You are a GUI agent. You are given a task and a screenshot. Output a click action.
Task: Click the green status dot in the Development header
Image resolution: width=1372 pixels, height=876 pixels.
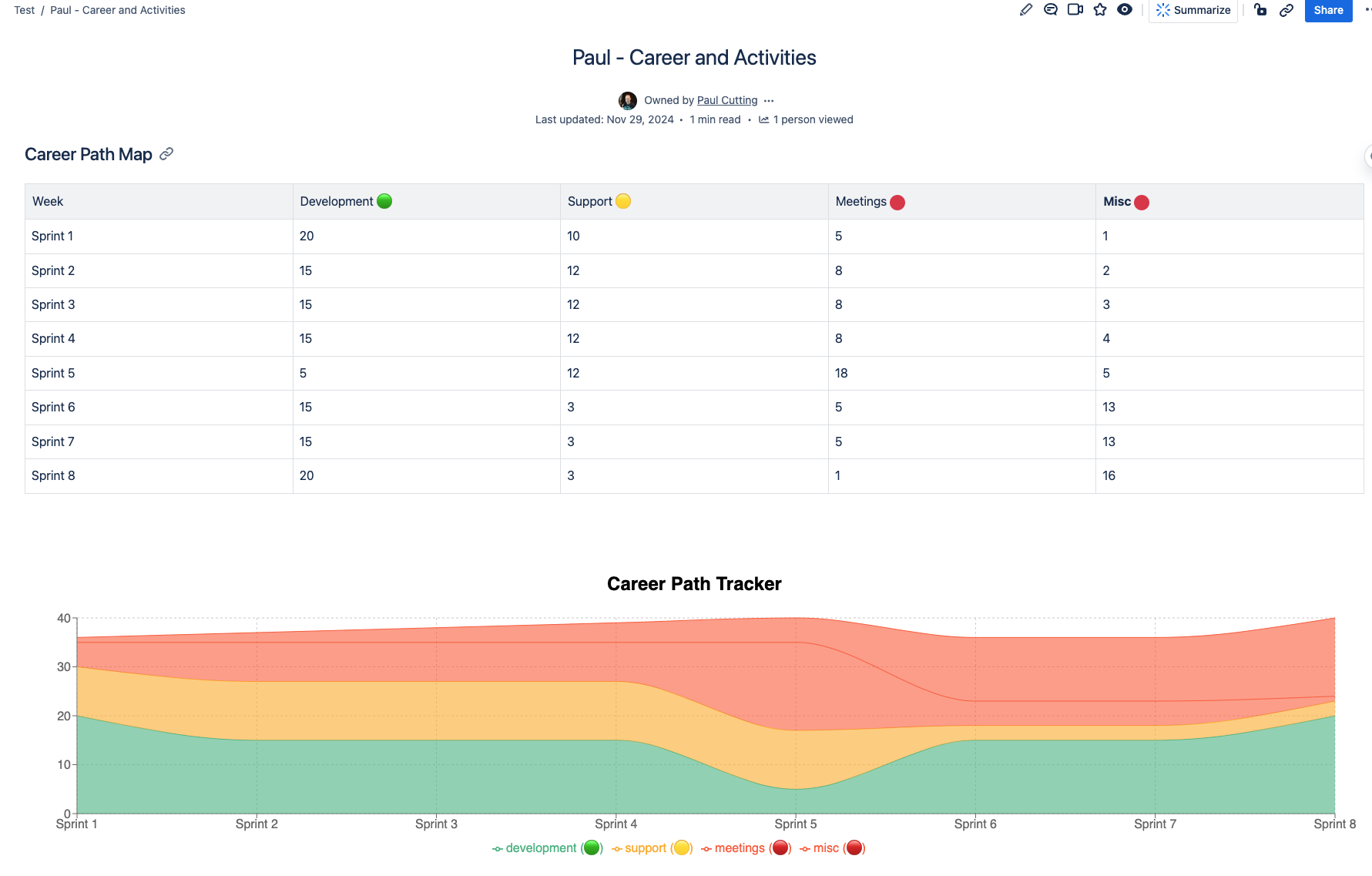384,201
